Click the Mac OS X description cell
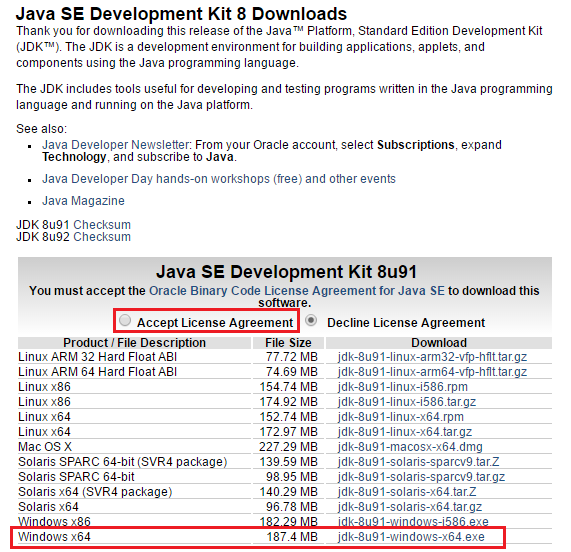571x552 pixels. tap(134, 447)
